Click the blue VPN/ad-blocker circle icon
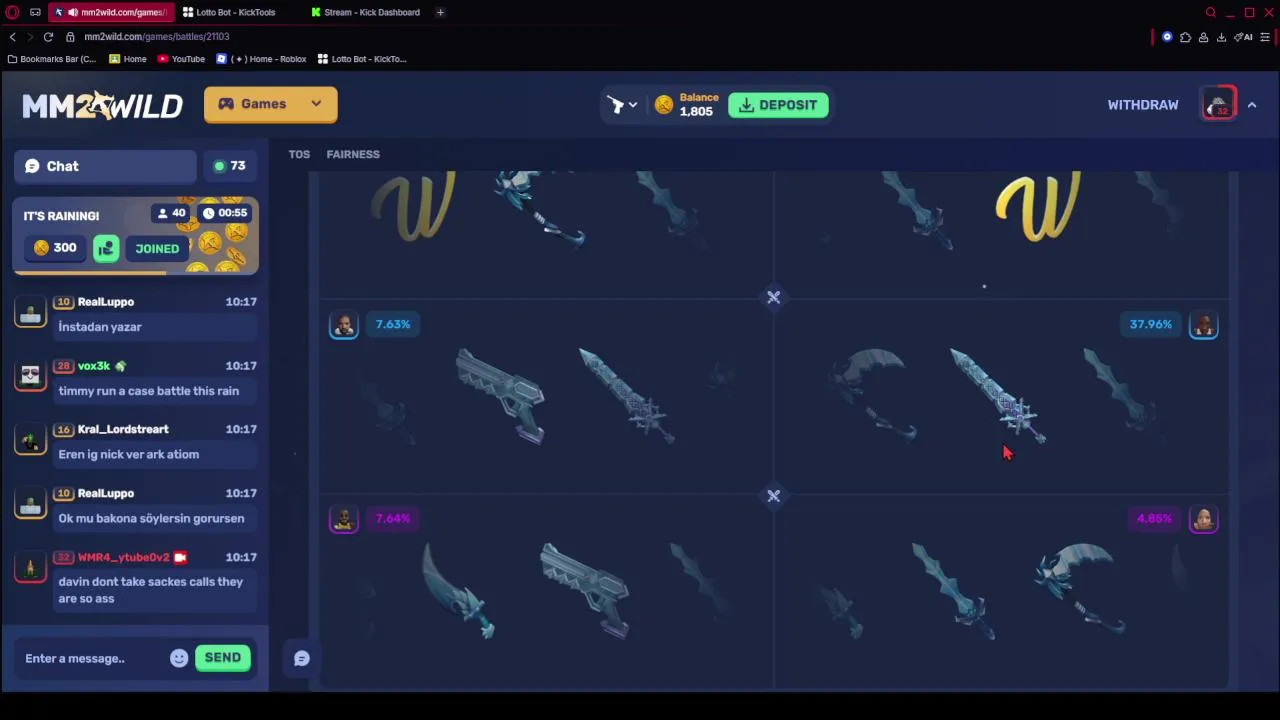 click(1167, 37)
